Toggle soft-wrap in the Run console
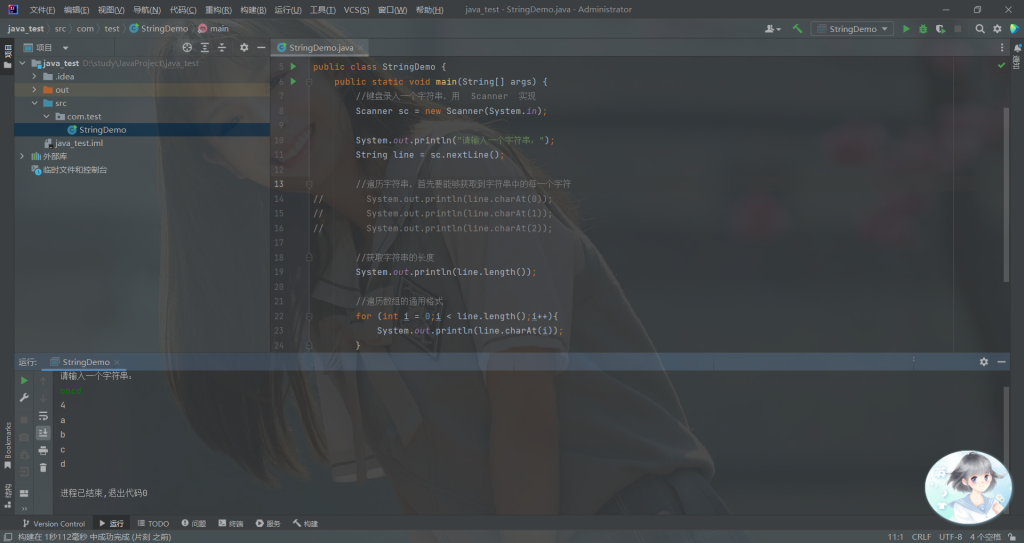Viewport: 1024px width, 543px height. pyautogui.click(x=43, y=415)
